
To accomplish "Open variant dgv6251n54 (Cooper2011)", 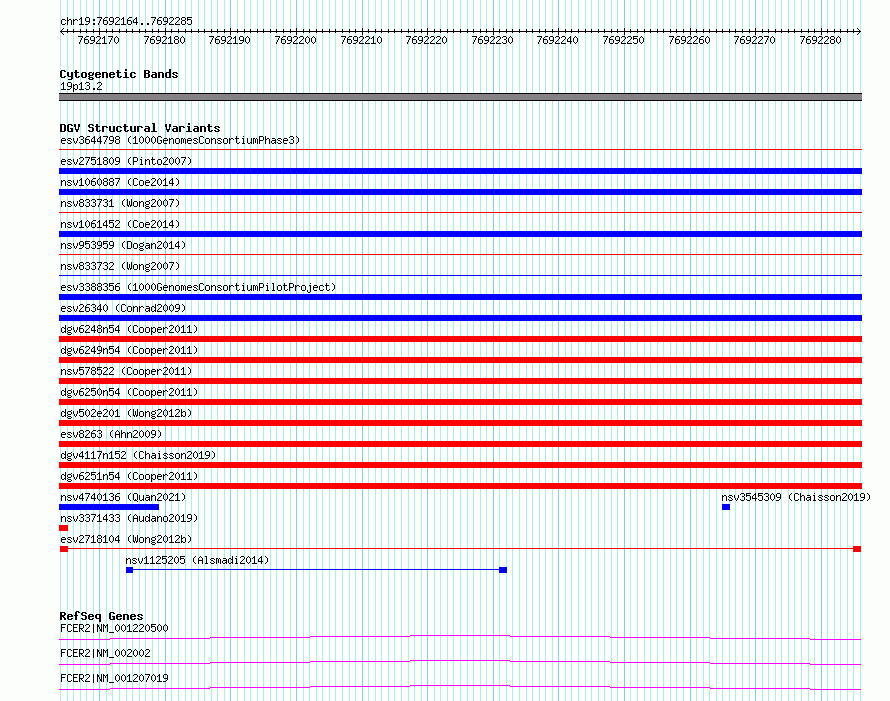I will click(x=129, y=476).
